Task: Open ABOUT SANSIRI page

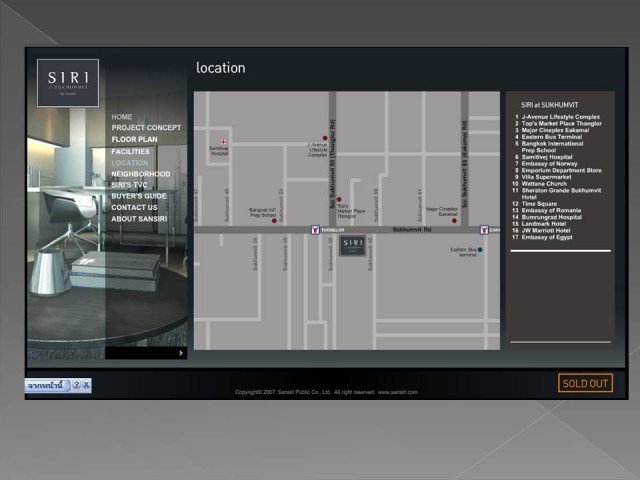Action: coord(139,219)
